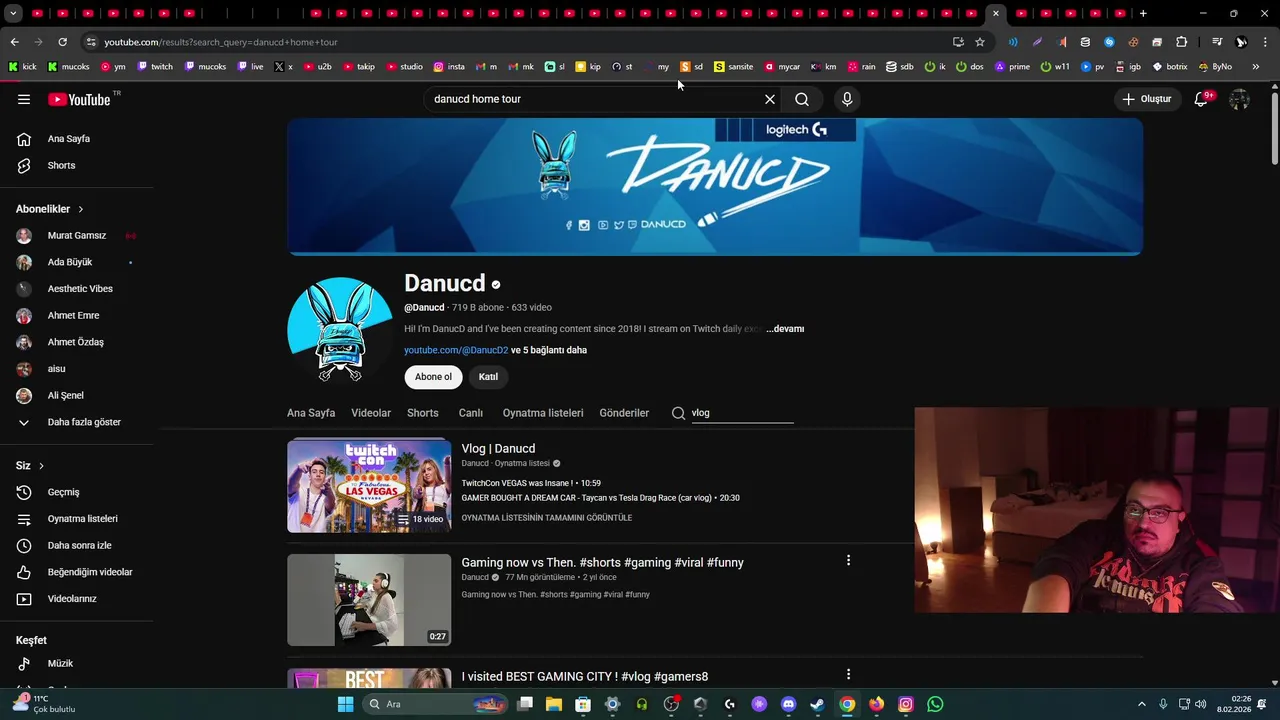Open the insta bookmark
The height and width of the screenshot is (720, 1280).
[449, 67]
